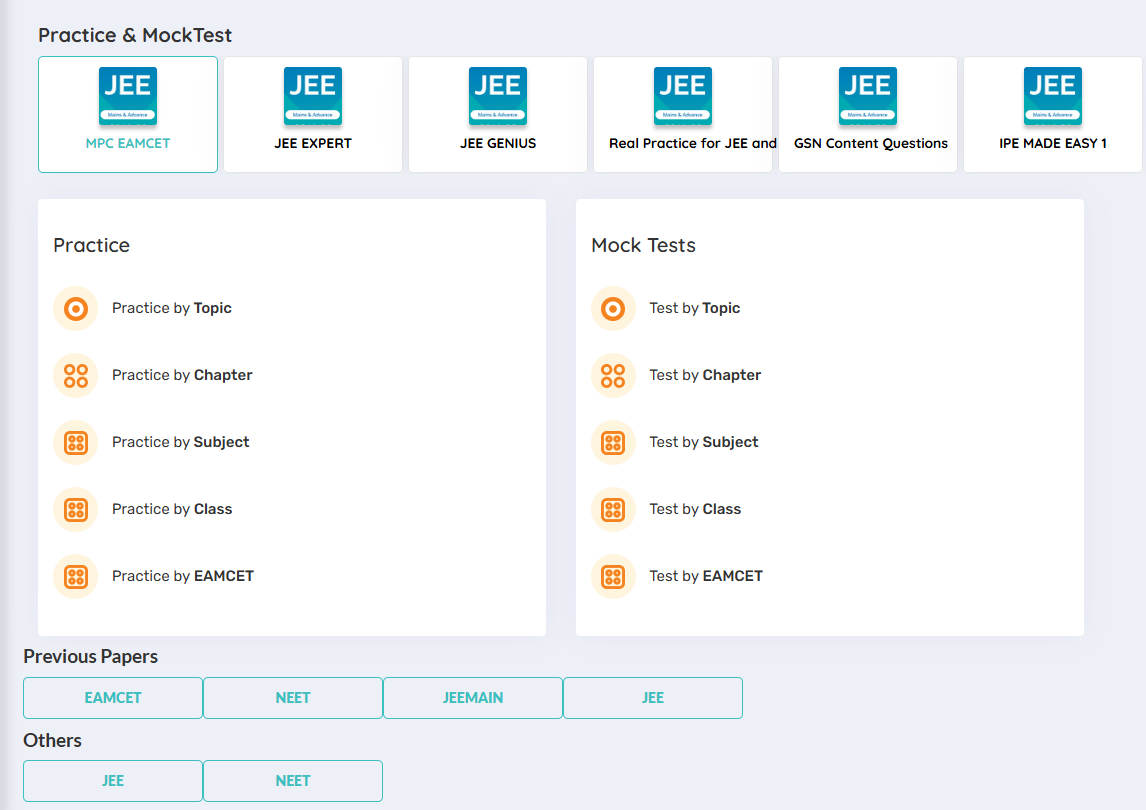Select the MPC EAMCET course label
This screenshot has height=810, width=1146.
pos(128,143)
